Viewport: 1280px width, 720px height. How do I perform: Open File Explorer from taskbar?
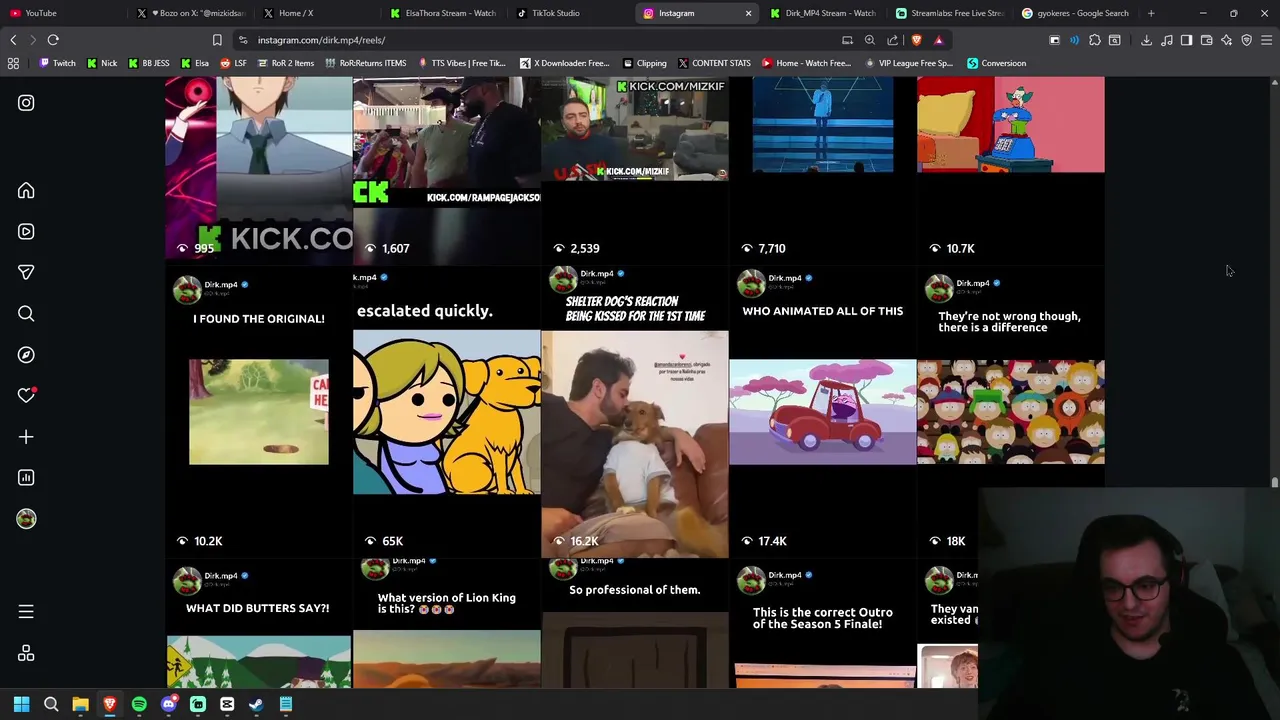(x=80, y=705)
